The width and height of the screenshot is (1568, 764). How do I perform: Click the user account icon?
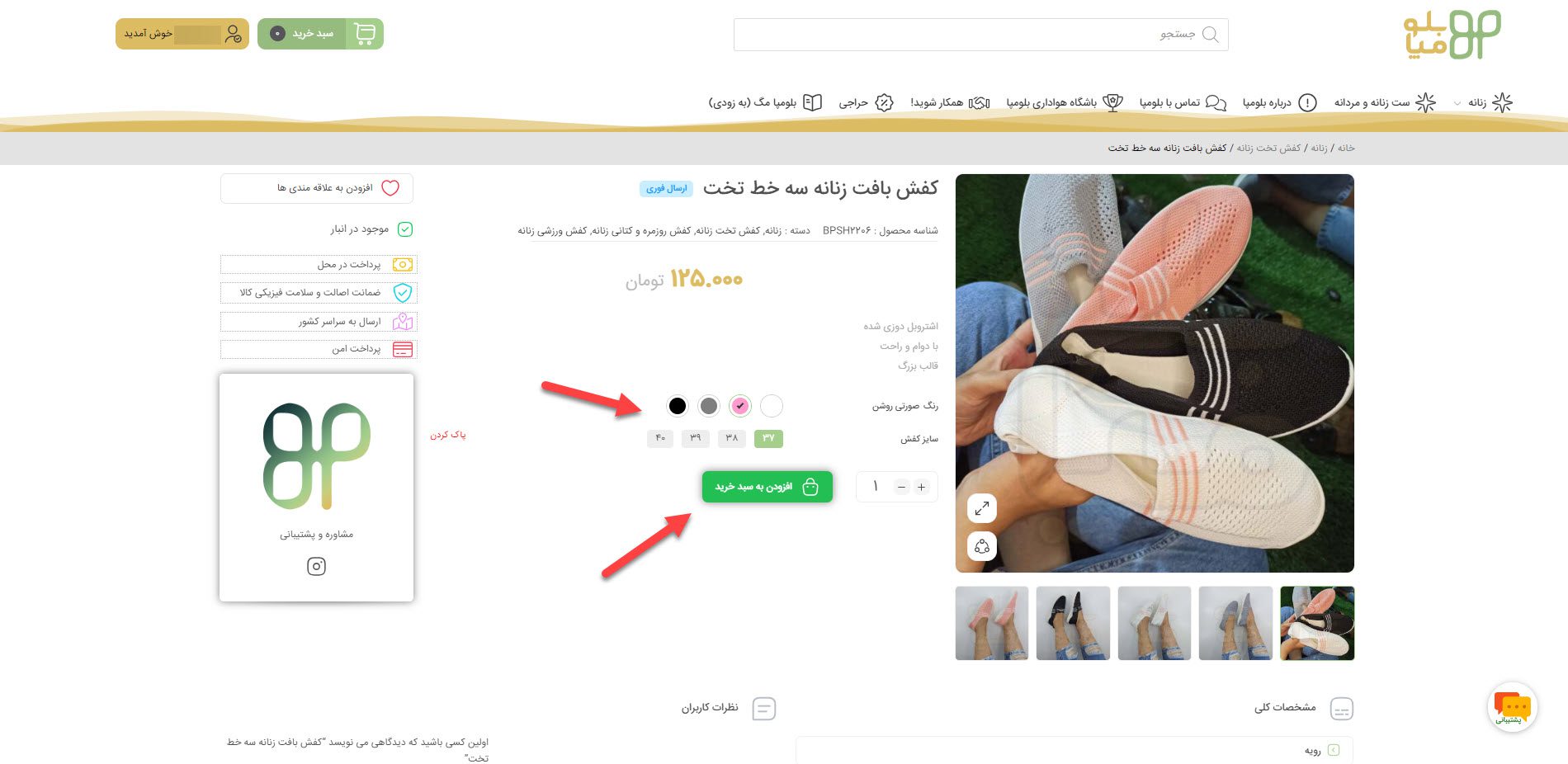click(x=234, y=34)
